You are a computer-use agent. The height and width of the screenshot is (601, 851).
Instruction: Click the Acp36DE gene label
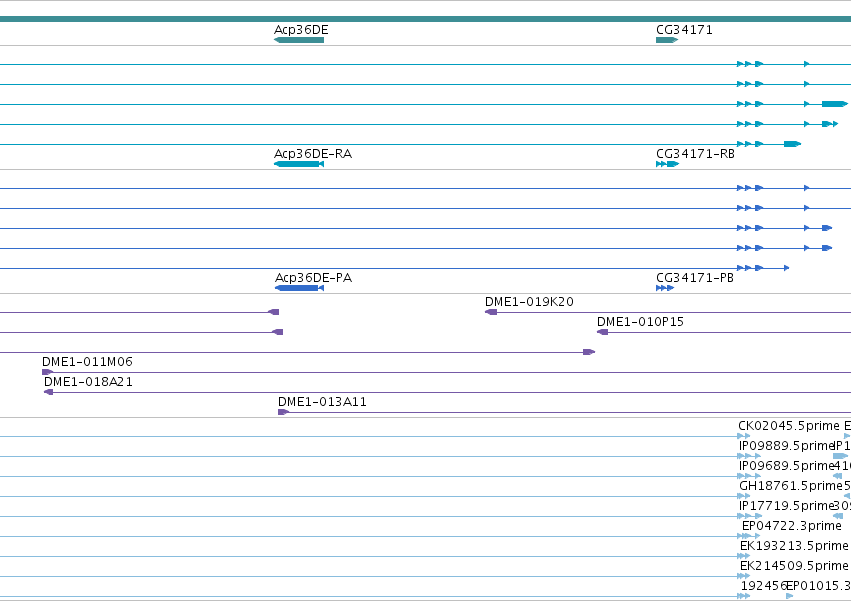click(x=301, y=29)
